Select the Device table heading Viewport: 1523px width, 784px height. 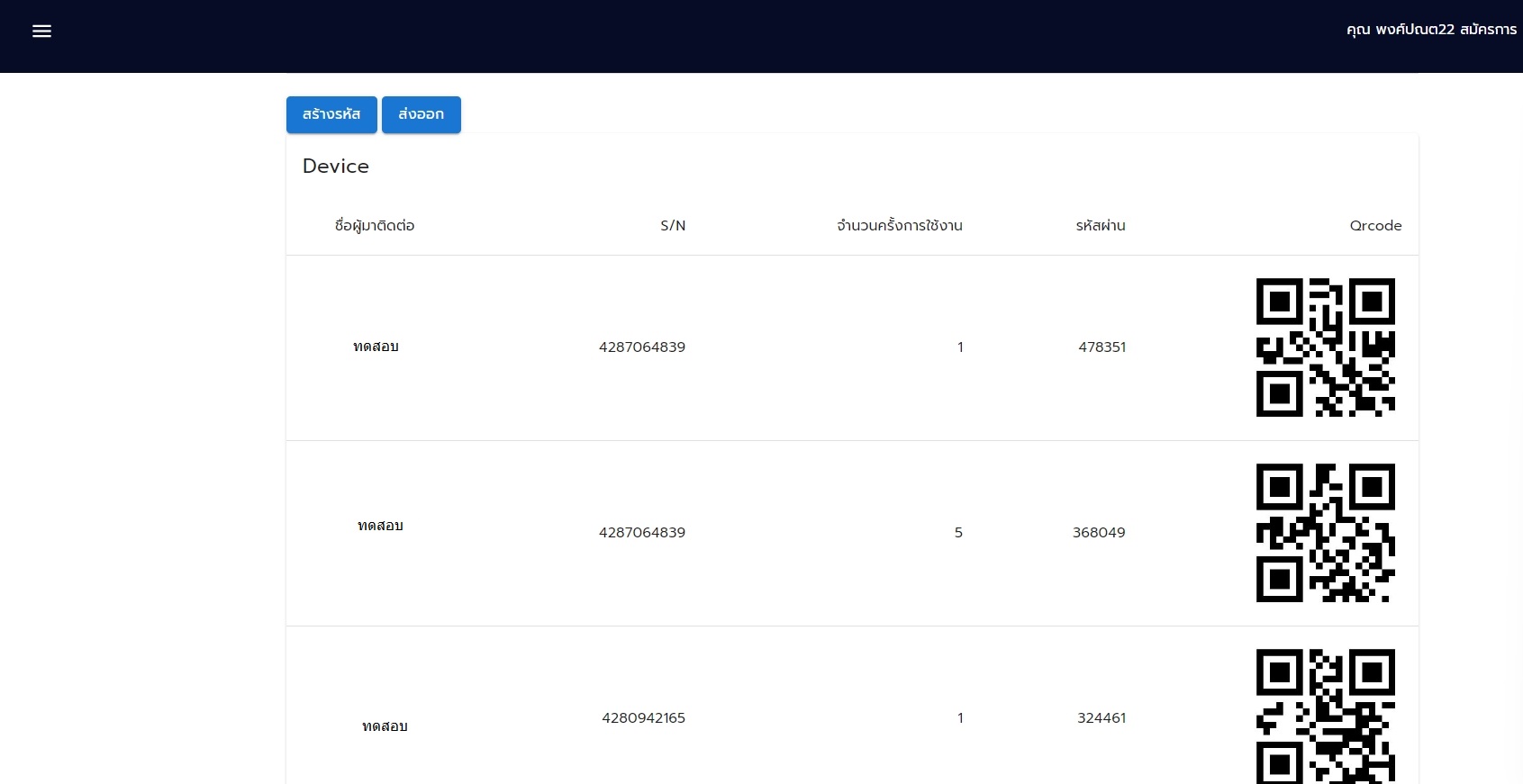tap(336, 166)
